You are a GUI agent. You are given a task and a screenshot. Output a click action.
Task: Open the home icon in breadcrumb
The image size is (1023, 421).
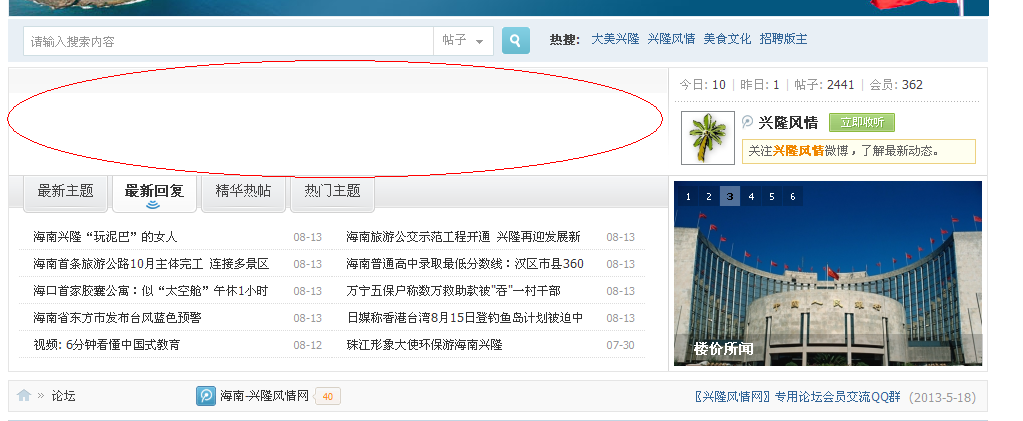[x=24, y=396]
